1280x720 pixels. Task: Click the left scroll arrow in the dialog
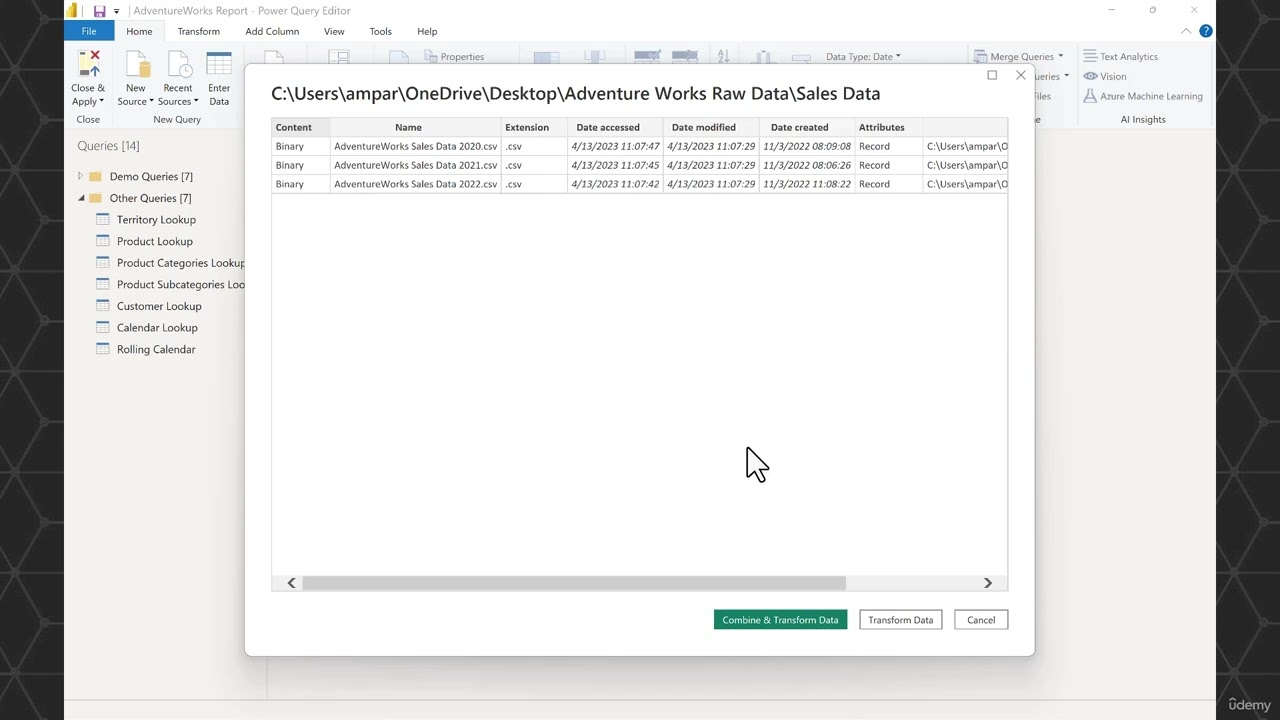pyautogui.click(x=291, y=583)
